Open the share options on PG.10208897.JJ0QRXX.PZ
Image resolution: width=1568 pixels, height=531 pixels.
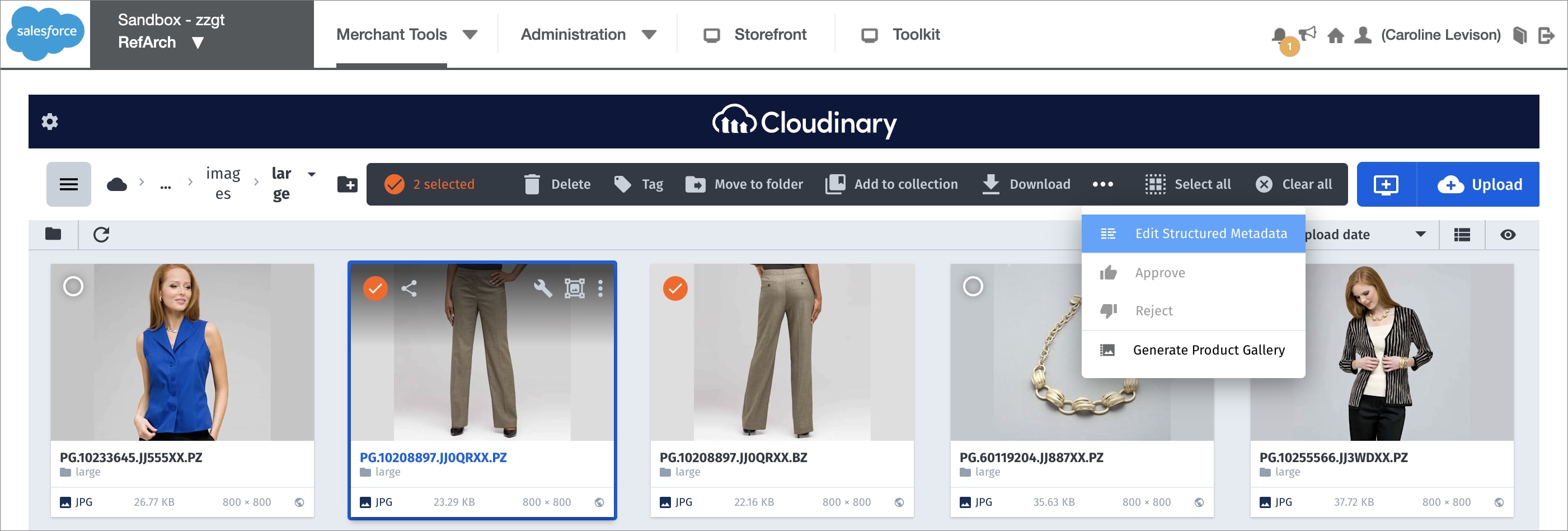(x=410, y=288)
